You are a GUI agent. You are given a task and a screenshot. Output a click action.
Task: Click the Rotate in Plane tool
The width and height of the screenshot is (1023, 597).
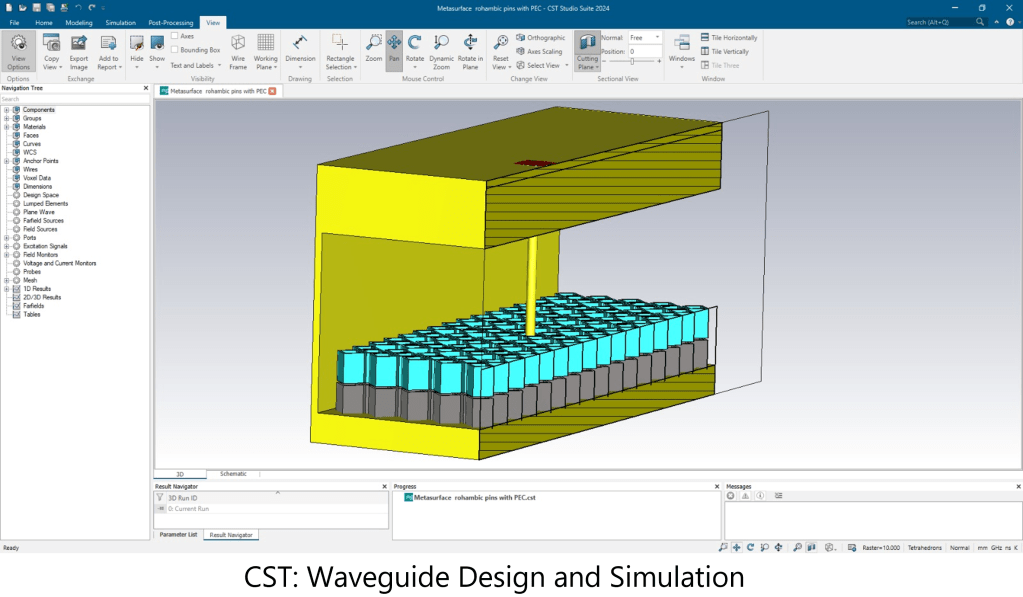[470, 50]
